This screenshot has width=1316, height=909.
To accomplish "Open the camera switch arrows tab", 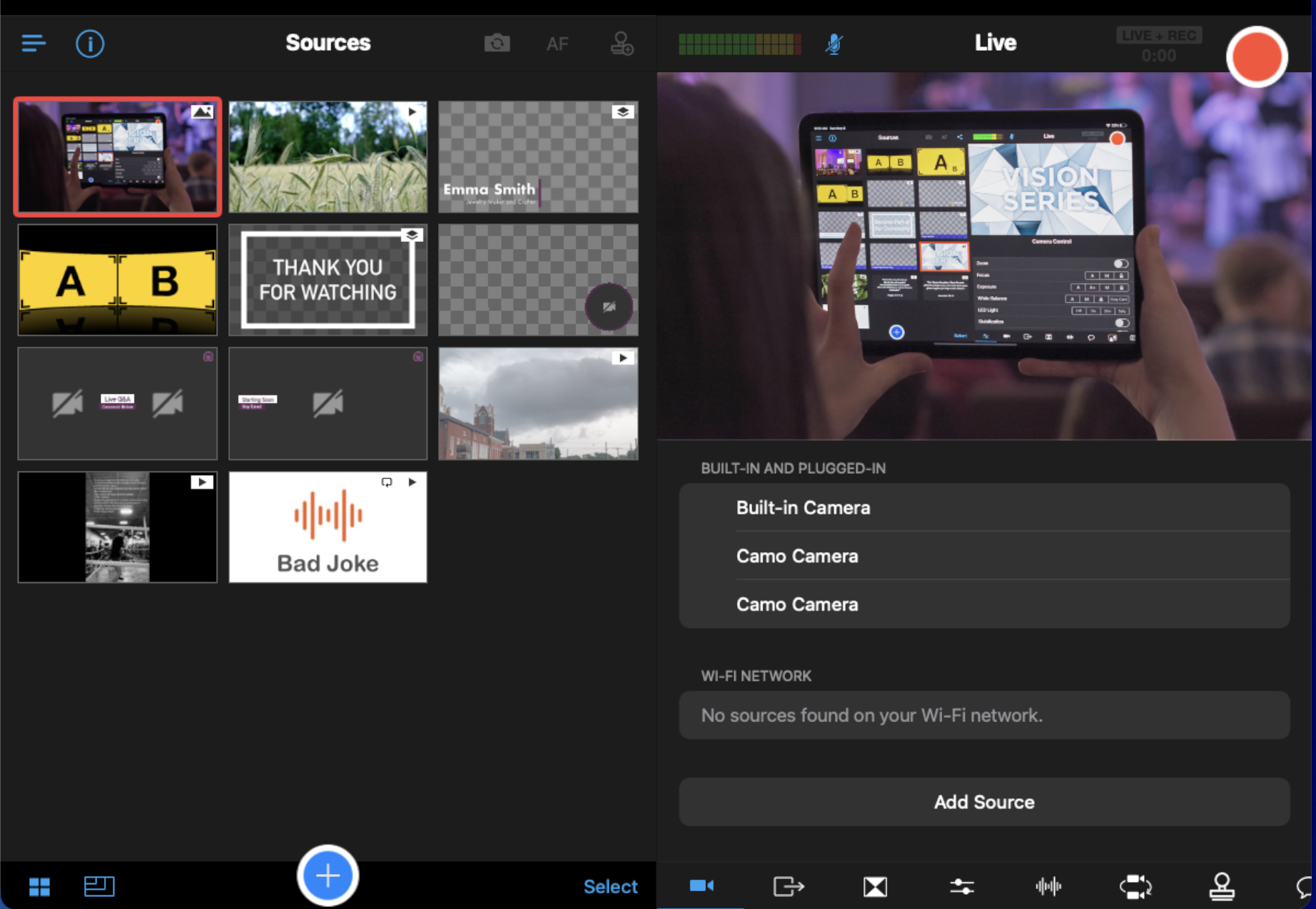I will point(1135,886).
